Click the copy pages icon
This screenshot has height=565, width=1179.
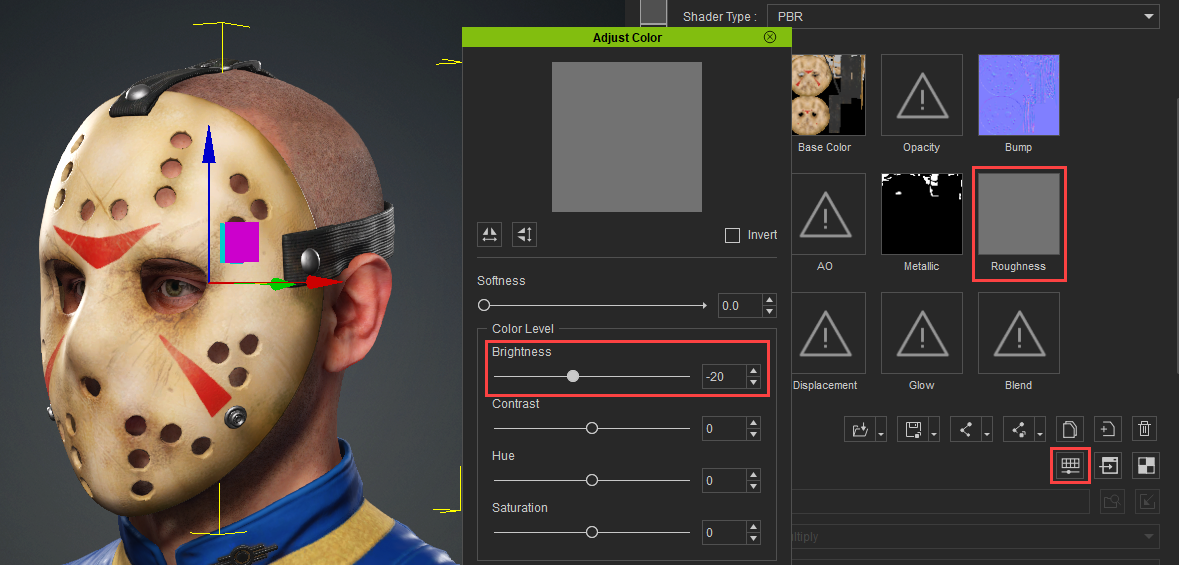(x=1068, y=429)
